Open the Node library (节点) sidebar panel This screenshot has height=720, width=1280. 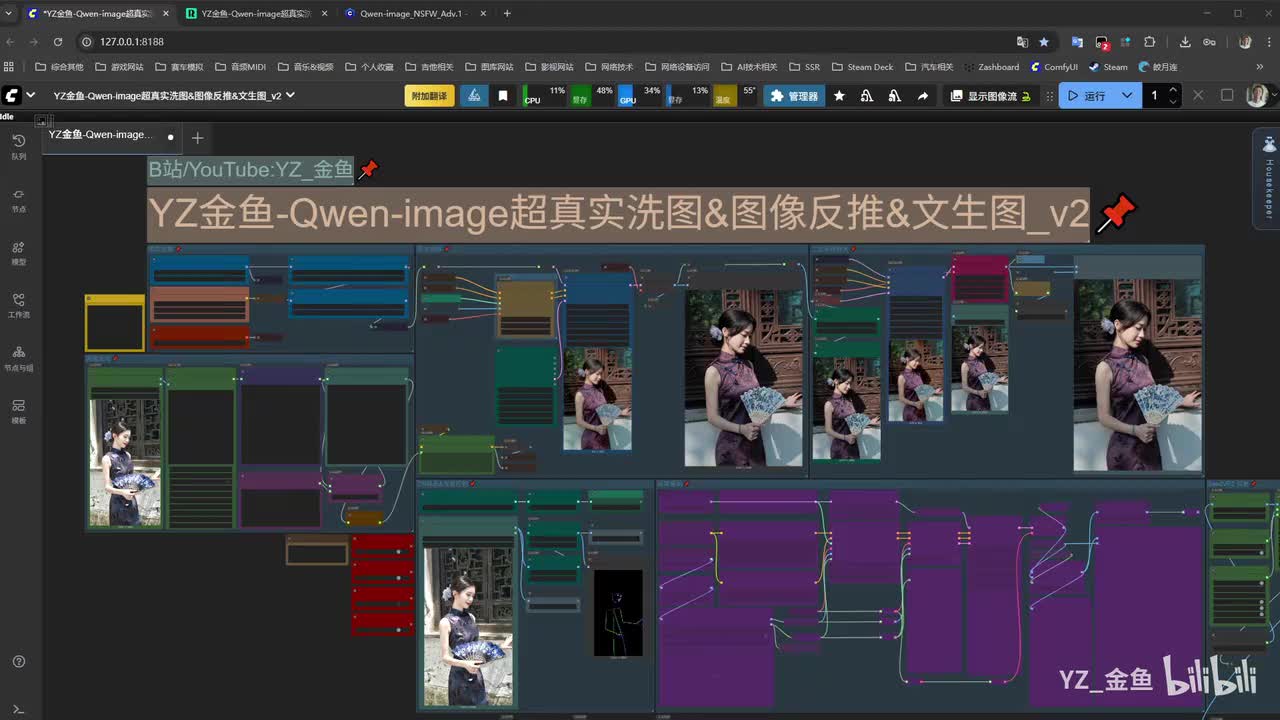pyautogui.click(x=19, y=199)
